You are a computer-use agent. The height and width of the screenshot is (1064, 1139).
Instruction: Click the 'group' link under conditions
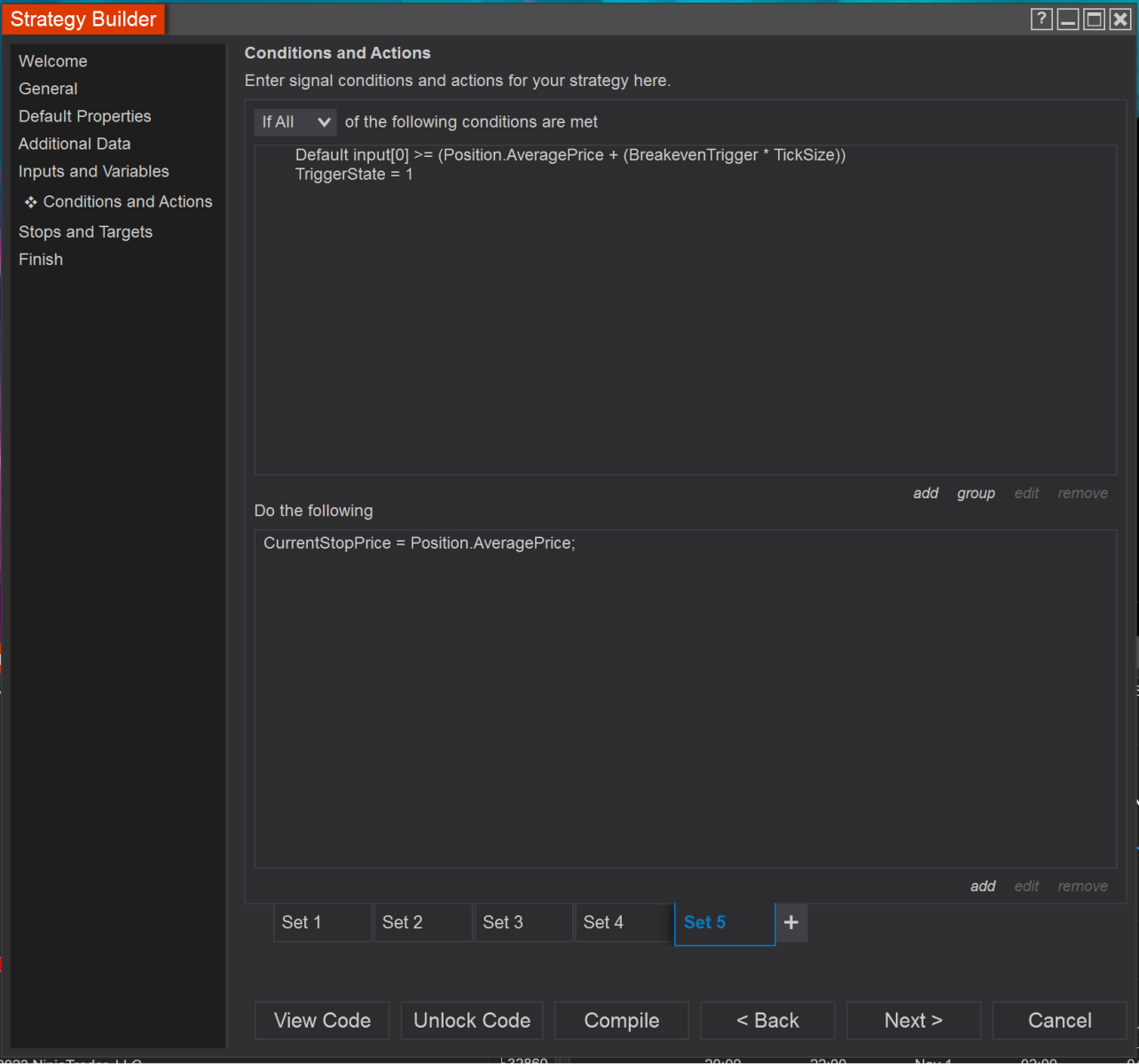[976, 494]
